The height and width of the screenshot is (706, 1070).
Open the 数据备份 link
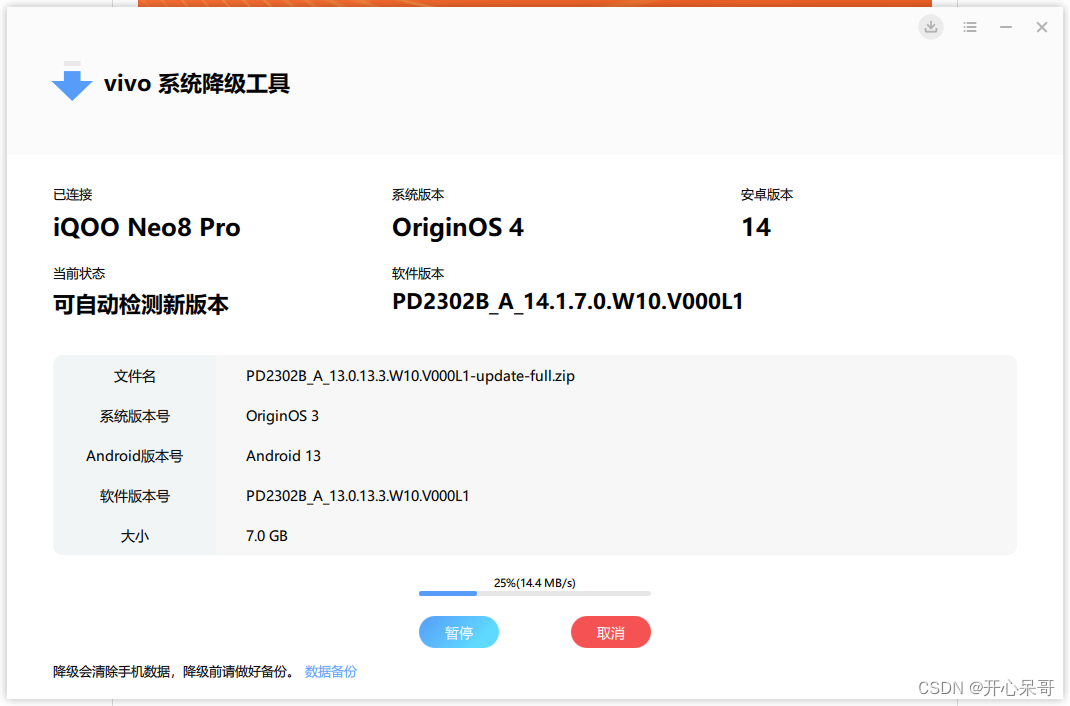pos(330,671)
